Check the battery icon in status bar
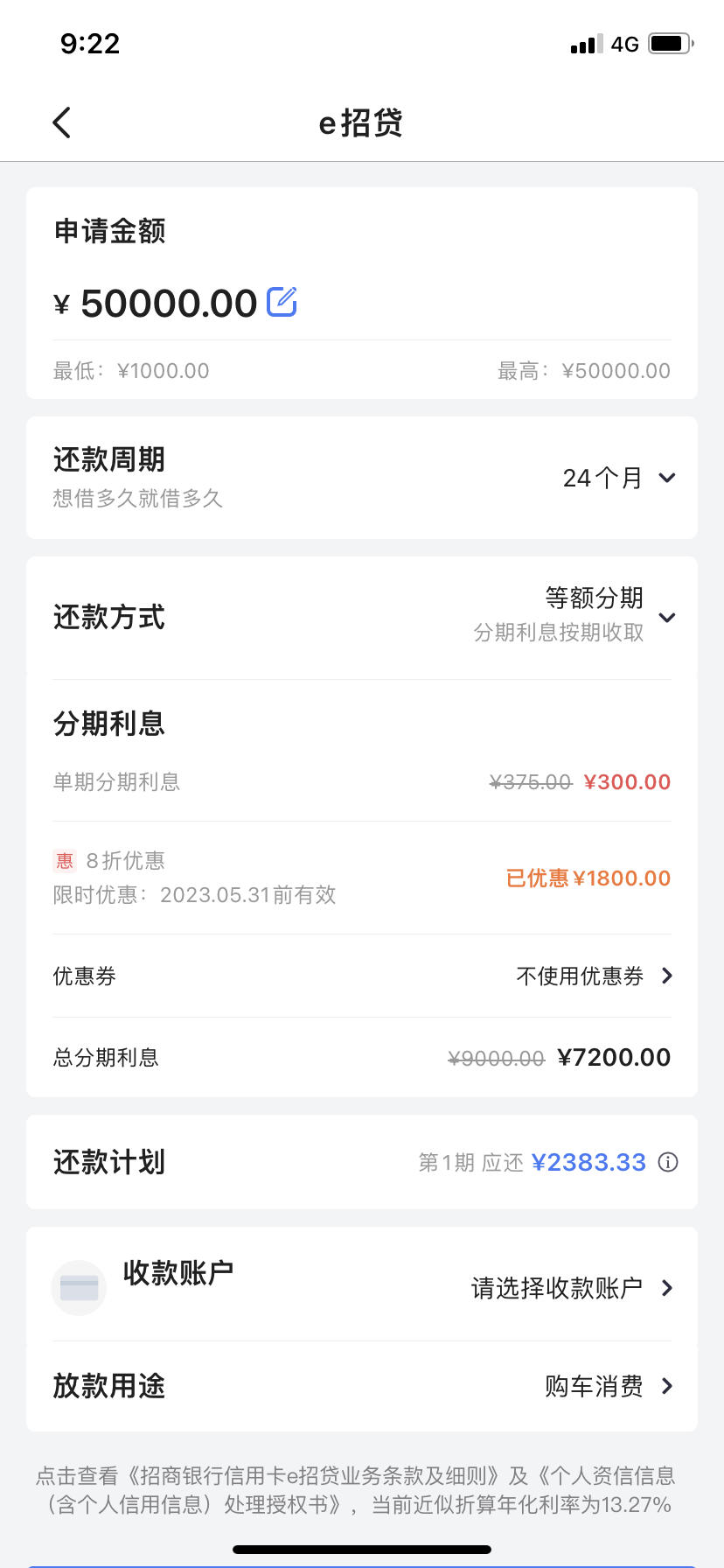The width and height of the screenshot is (724, 1568). [x=672, y=44]
